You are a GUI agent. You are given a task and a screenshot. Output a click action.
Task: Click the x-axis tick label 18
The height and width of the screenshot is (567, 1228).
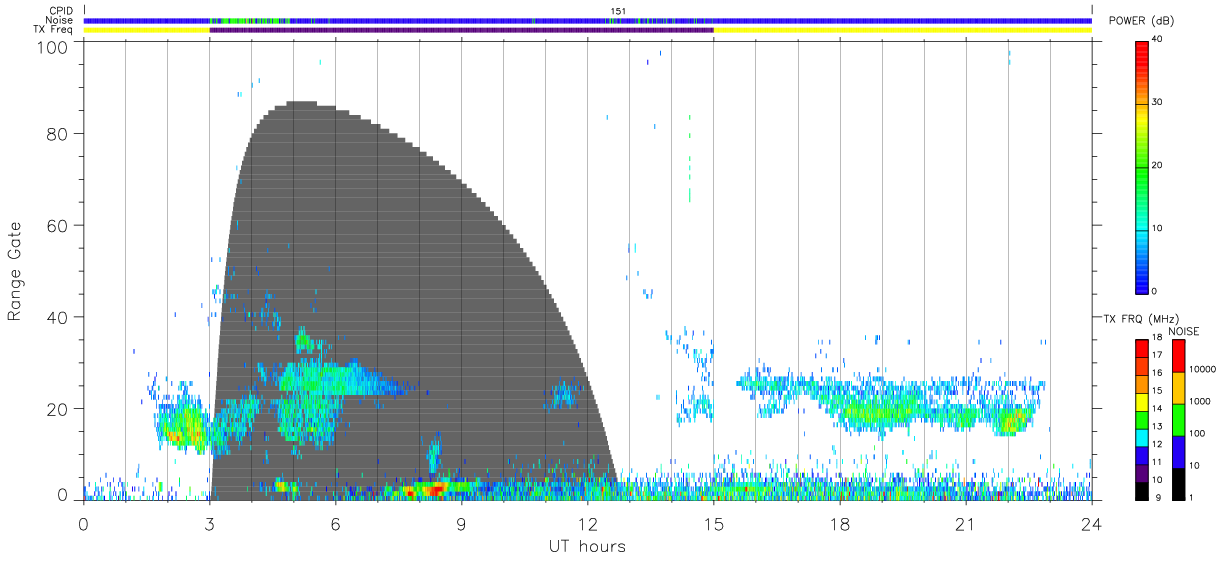(839, 524)
